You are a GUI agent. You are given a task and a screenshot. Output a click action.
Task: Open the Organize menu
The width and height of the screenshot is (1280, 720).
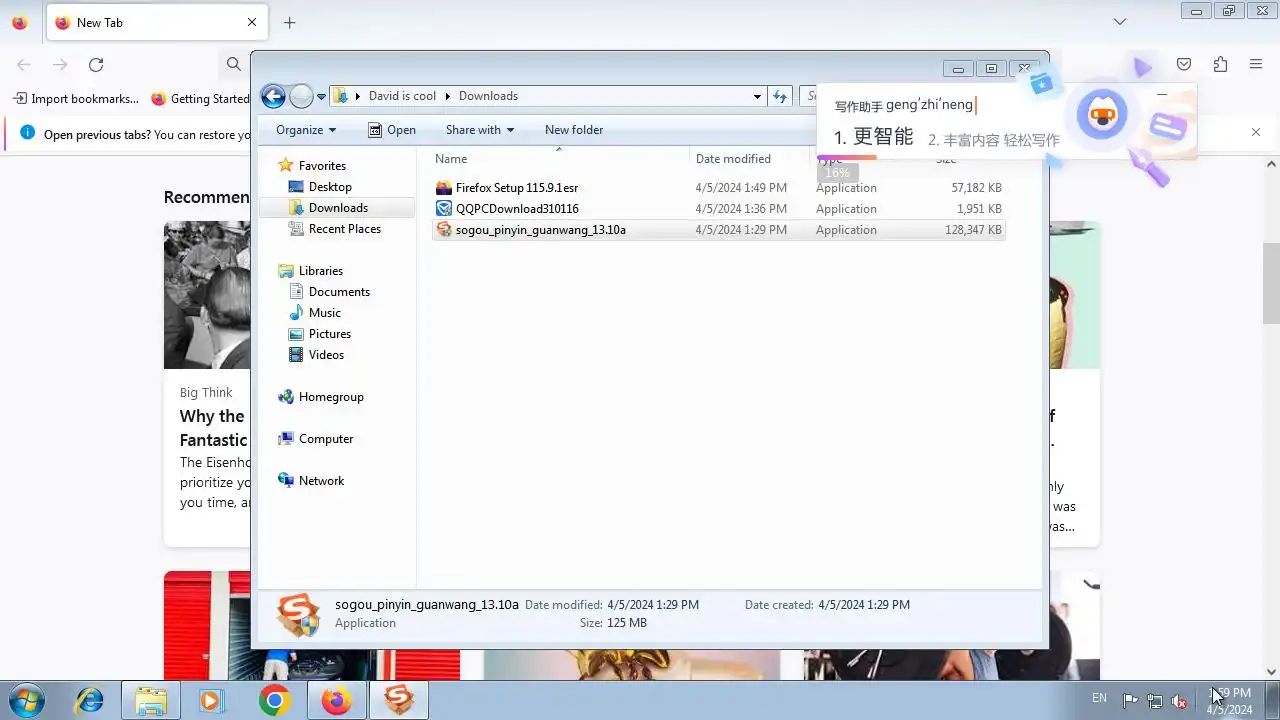[306, 130]
